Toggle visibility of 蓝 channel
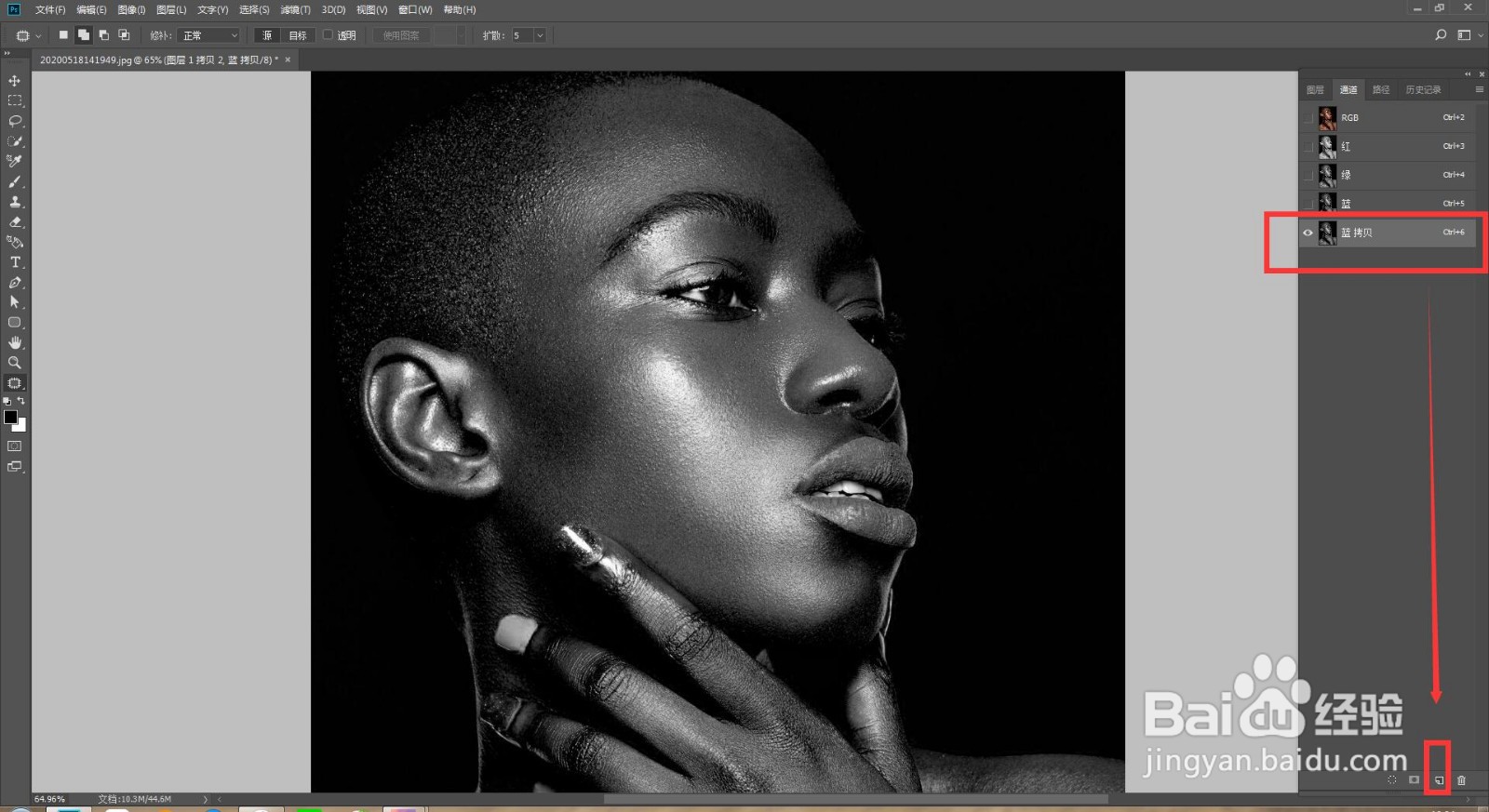This screenshot has width=1489, height=812. (x=1308, y=203)
